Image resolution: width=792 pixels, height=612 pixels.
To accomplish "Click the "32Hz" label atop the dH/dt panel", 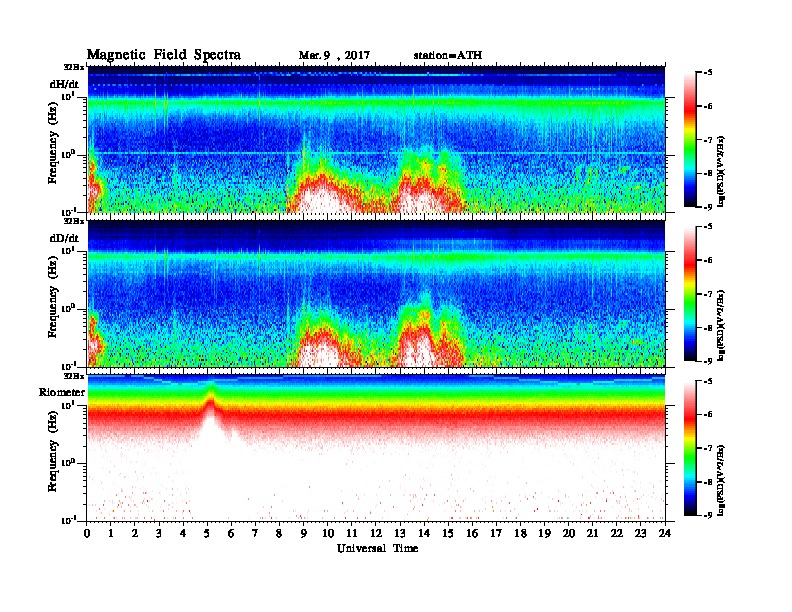I will (x=74, y=67).
